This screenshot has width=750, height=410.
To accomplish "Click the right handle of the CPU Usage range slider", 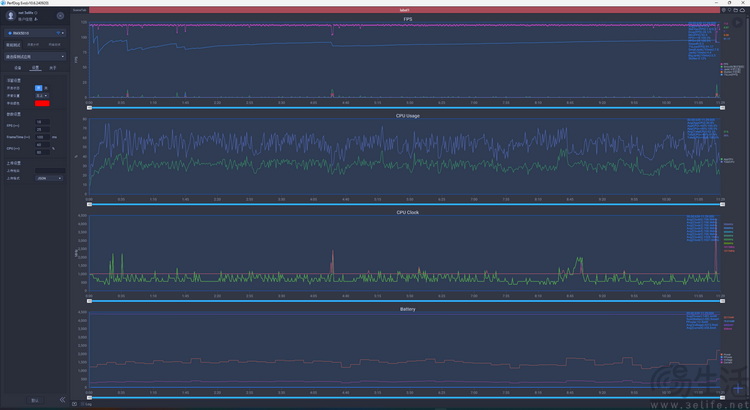I will pyautogui.click(x=722, y=204).
